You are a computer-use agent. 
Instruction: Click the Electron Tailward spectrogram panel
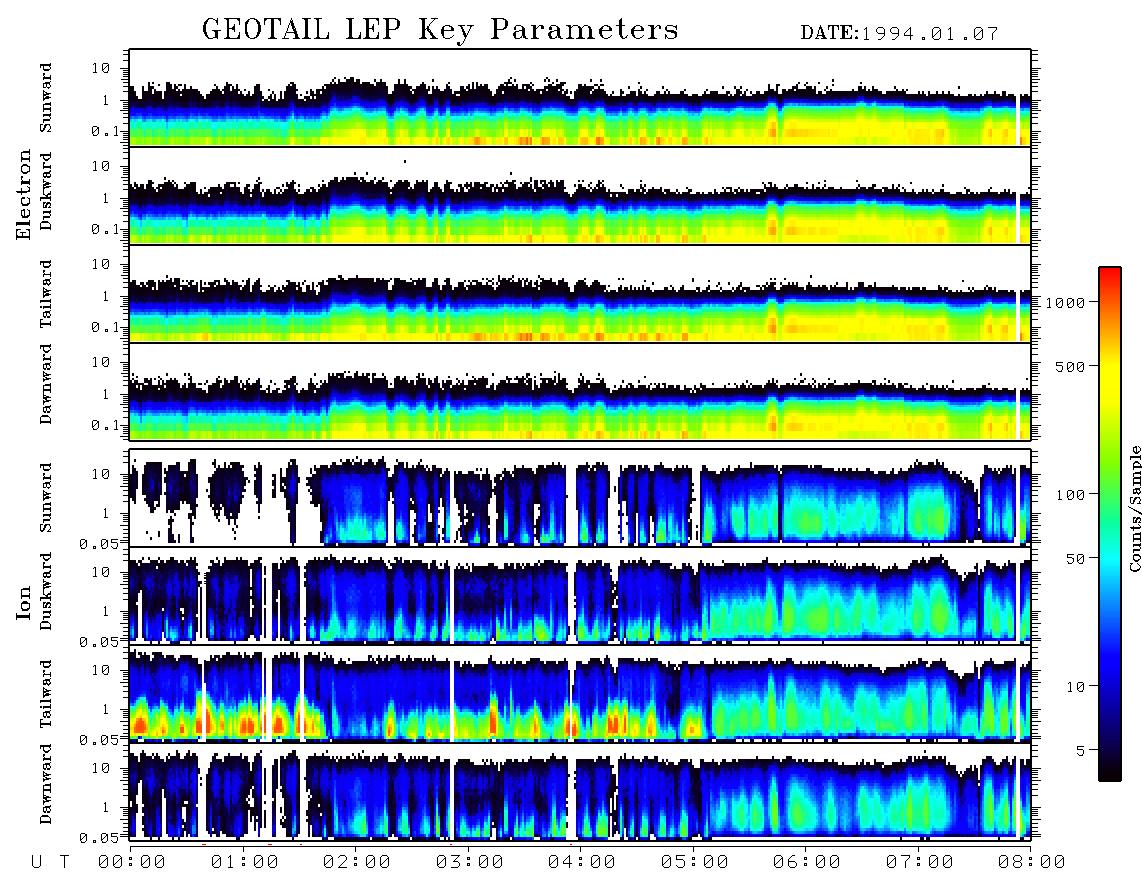click(580, 293)
